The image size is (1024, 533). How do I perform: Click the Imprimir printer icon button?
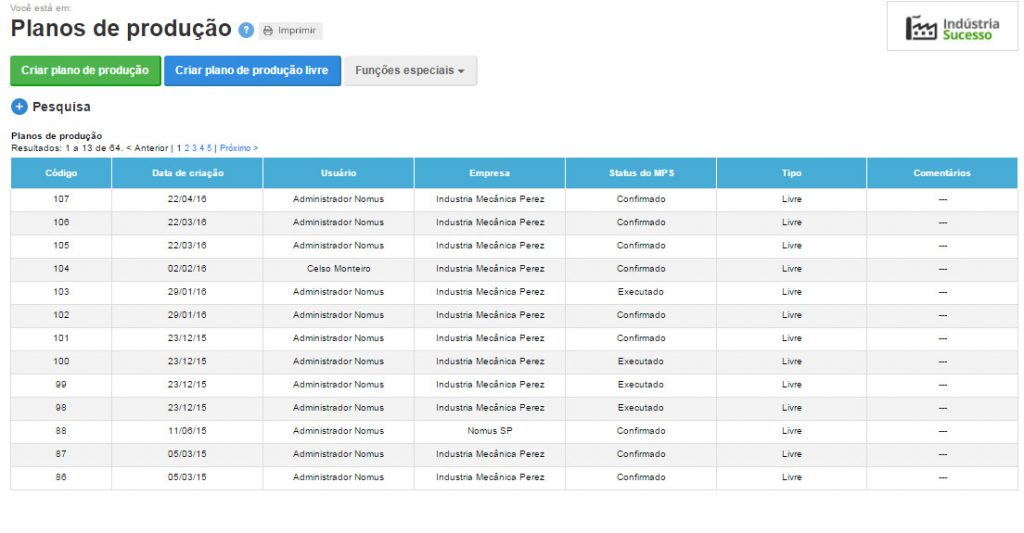pyautogui.click(x=290, y=31)
